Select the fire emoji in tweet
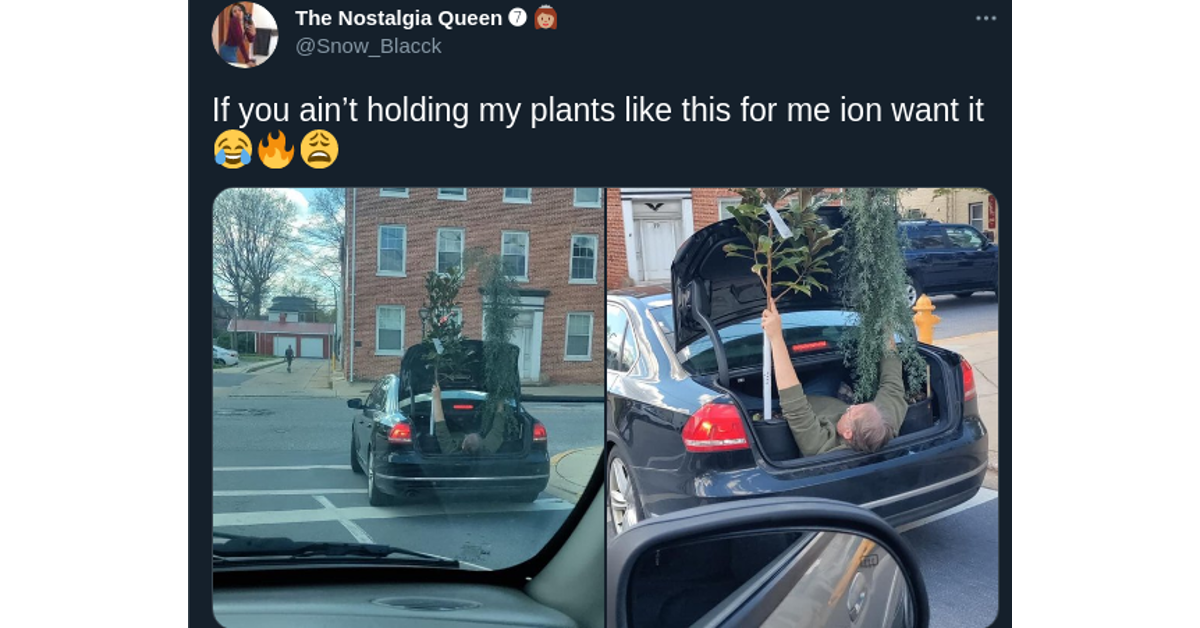This screenshot has height=628, width=1200. [276, 150]
